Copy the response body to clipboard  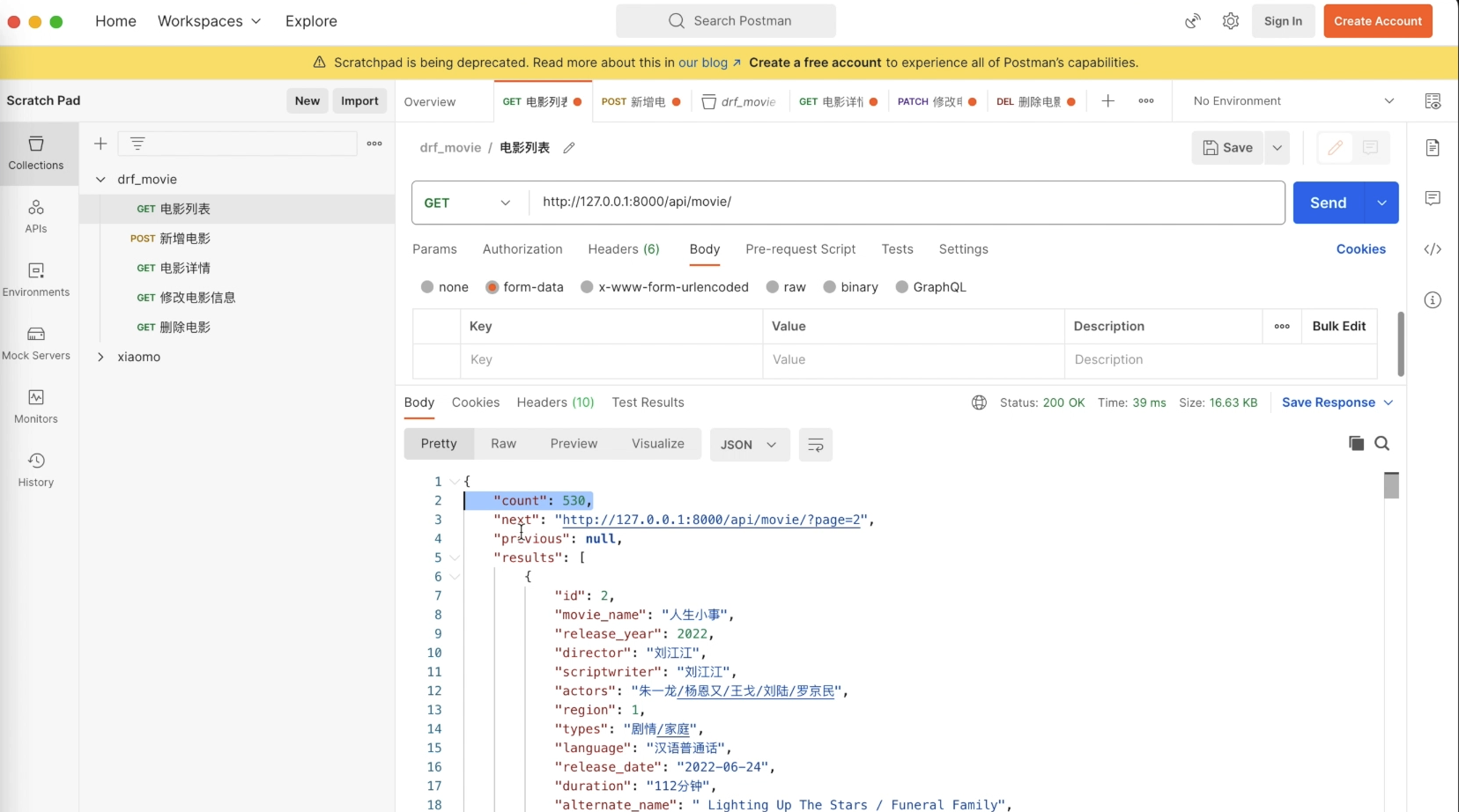(1356, 443)
